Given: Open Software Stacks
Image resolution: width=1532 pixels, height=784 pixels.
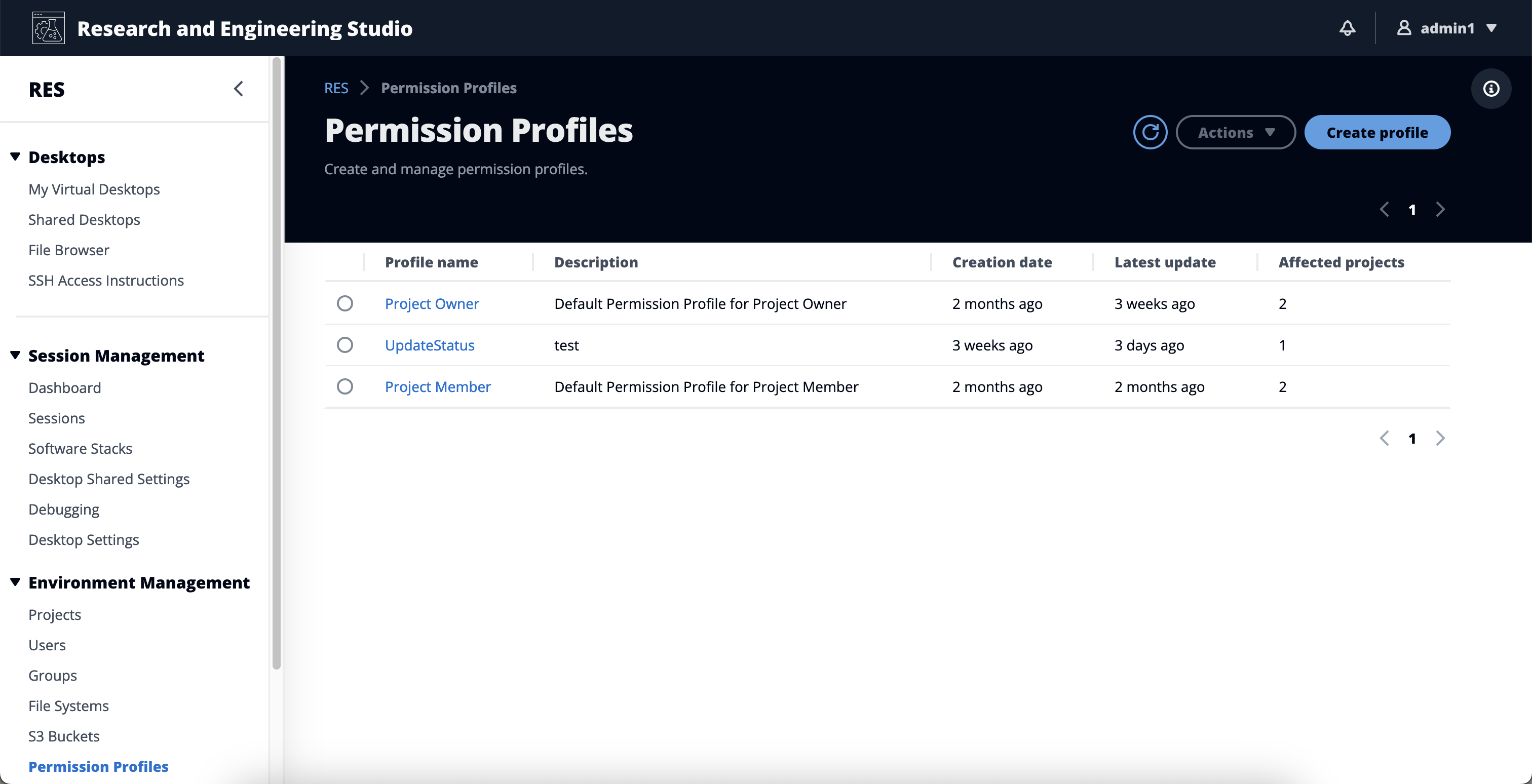Looking at the screenshot, I should tap(80, 448).
